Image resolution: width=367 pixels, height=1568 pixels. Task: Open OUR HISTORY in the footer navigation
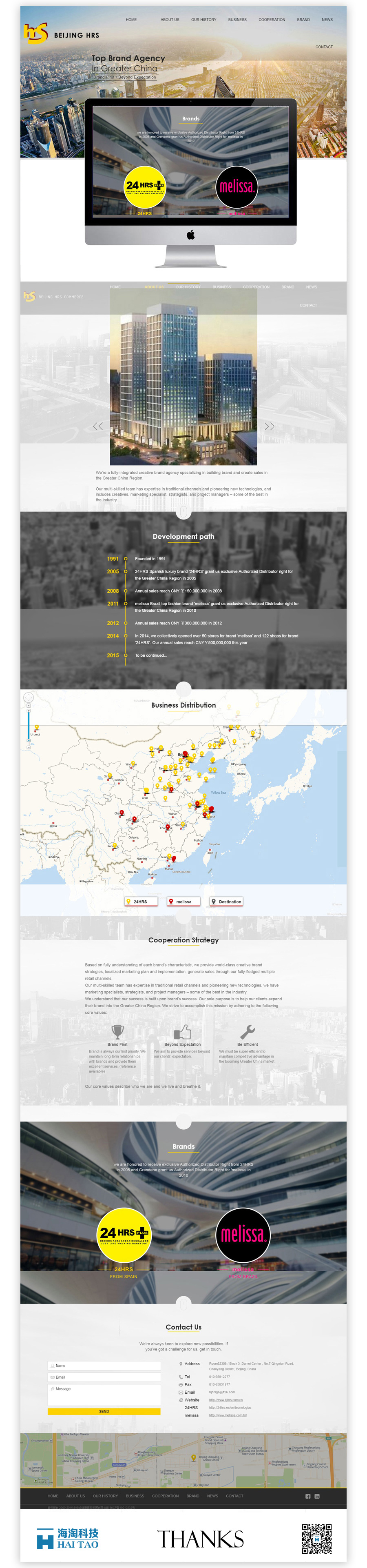tap(105, 1496)
